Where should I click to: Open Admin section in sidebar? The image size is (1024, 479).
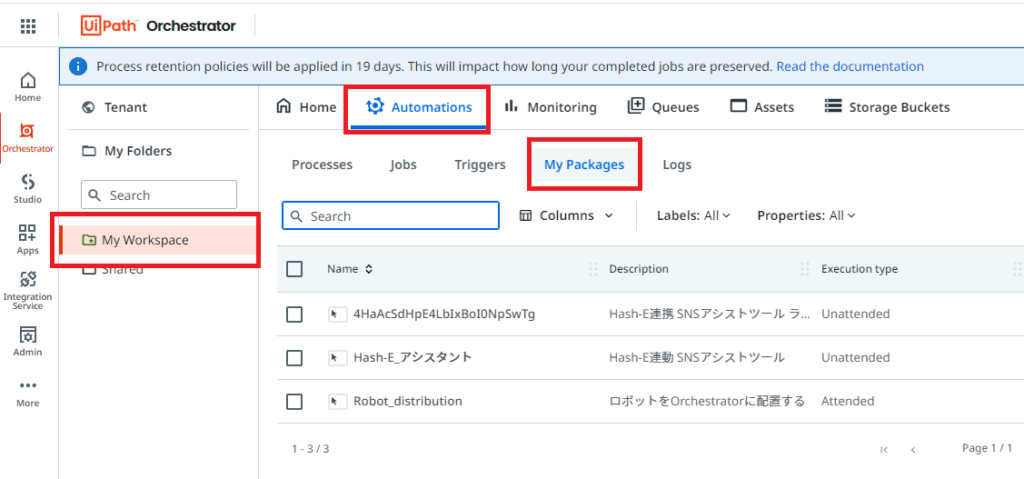[x=27, y=341]
